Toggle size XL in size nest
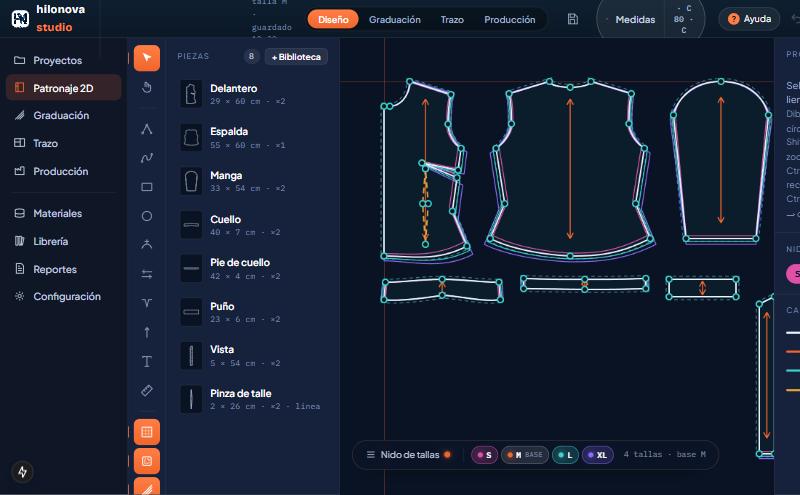Image resolution: width=800 pixels, height=495 pixels. pos(597,455)
